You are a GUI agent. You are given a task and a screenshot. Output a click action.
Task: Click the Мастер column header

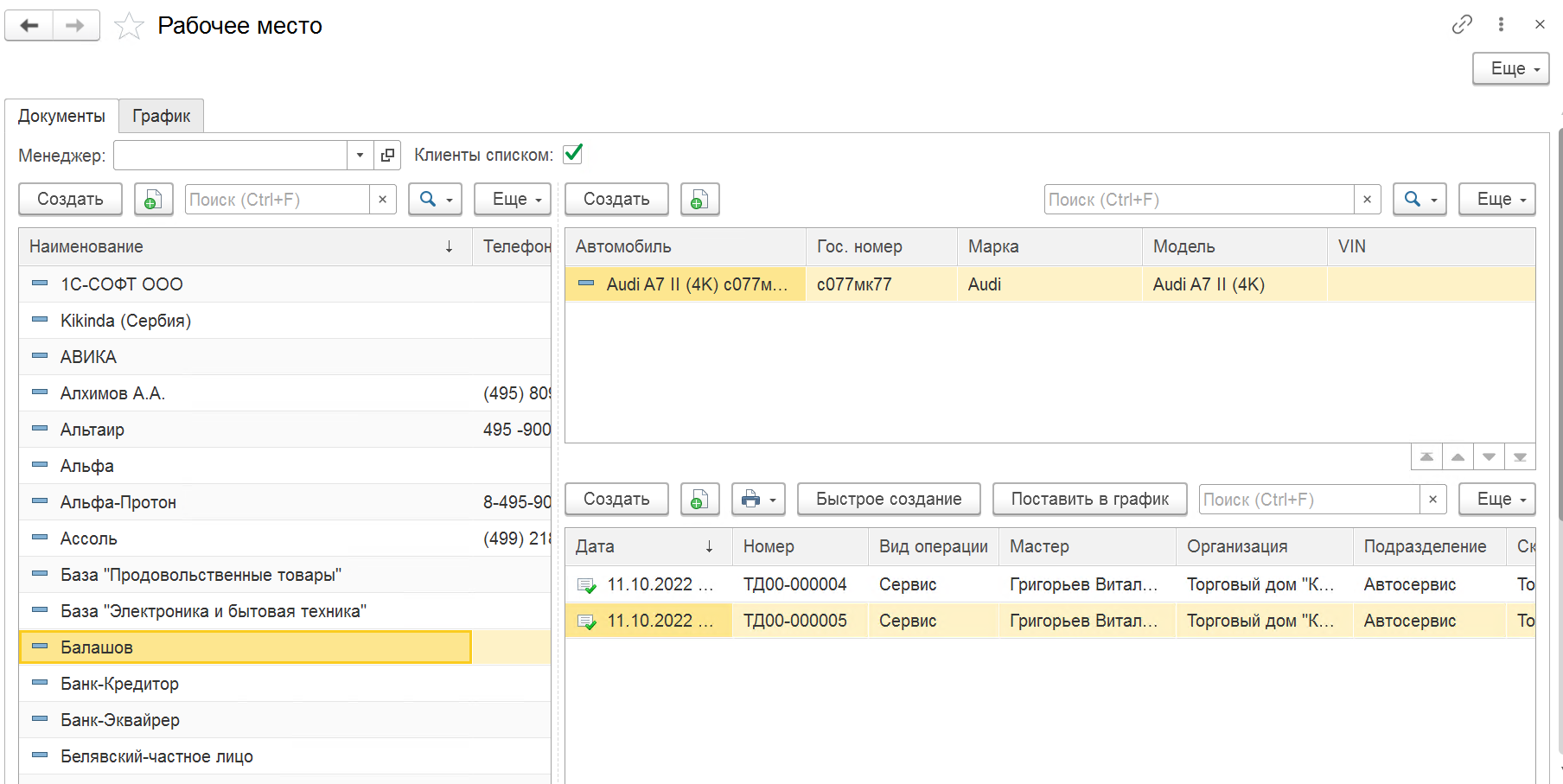click(1088, 546)
